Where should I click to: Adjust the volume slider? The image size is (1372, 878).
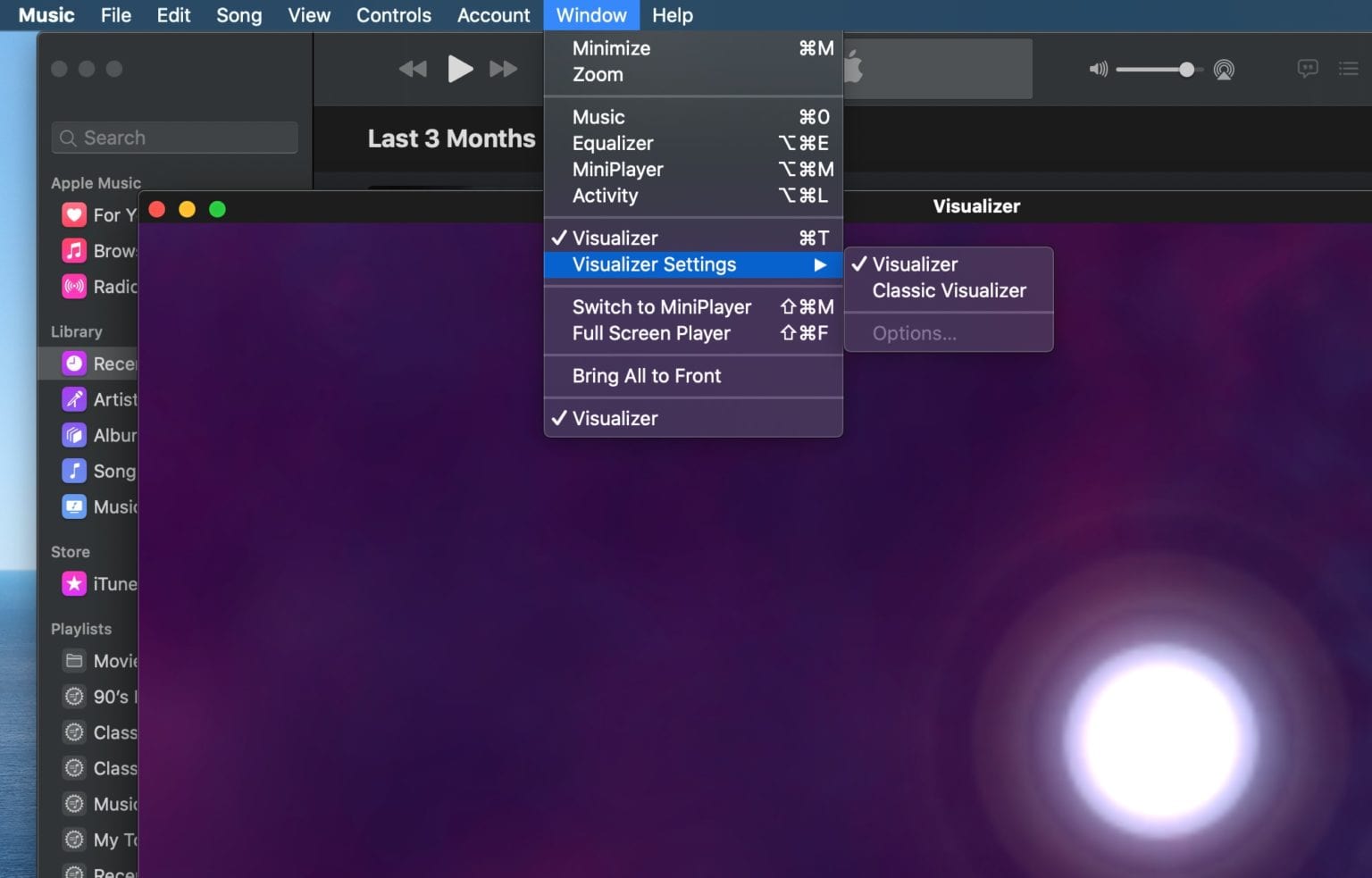pos(1186,69)
